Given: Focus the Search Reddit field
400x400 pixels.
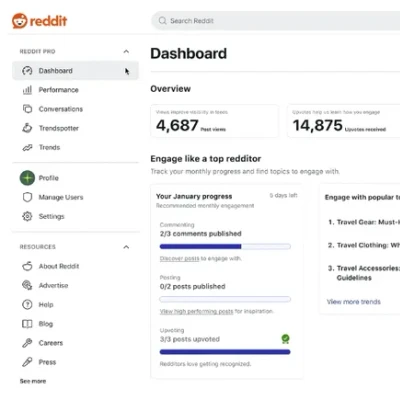Looking at the screenshot, I should (276, 21).
